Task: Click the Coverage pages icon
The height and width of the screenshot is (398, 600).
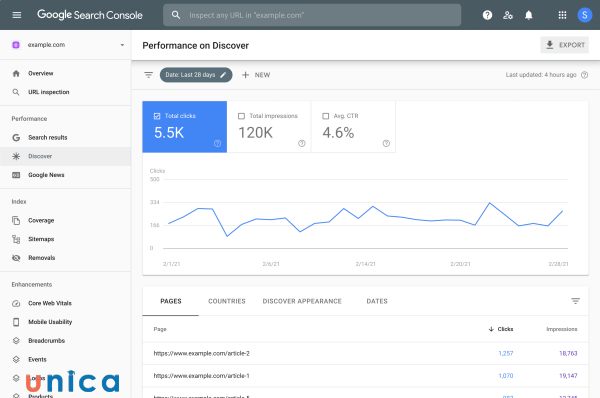Action: pyautogui.click(x=16, y=220)
